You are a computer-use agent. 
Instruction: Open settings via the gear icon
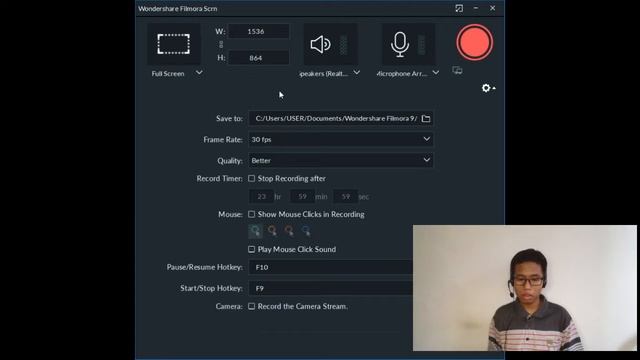[x=486, y=88]
